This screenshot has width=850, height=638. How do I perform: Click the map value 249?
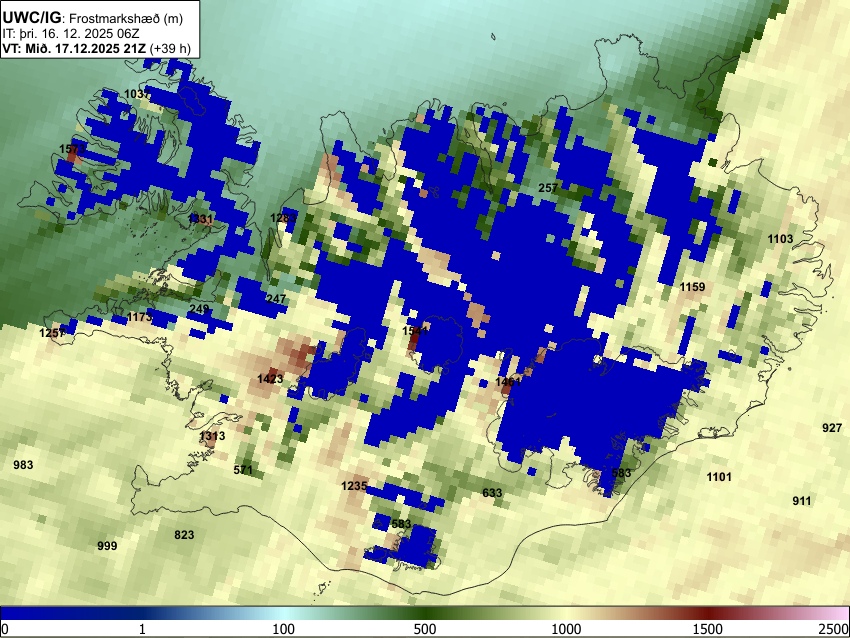199,310
